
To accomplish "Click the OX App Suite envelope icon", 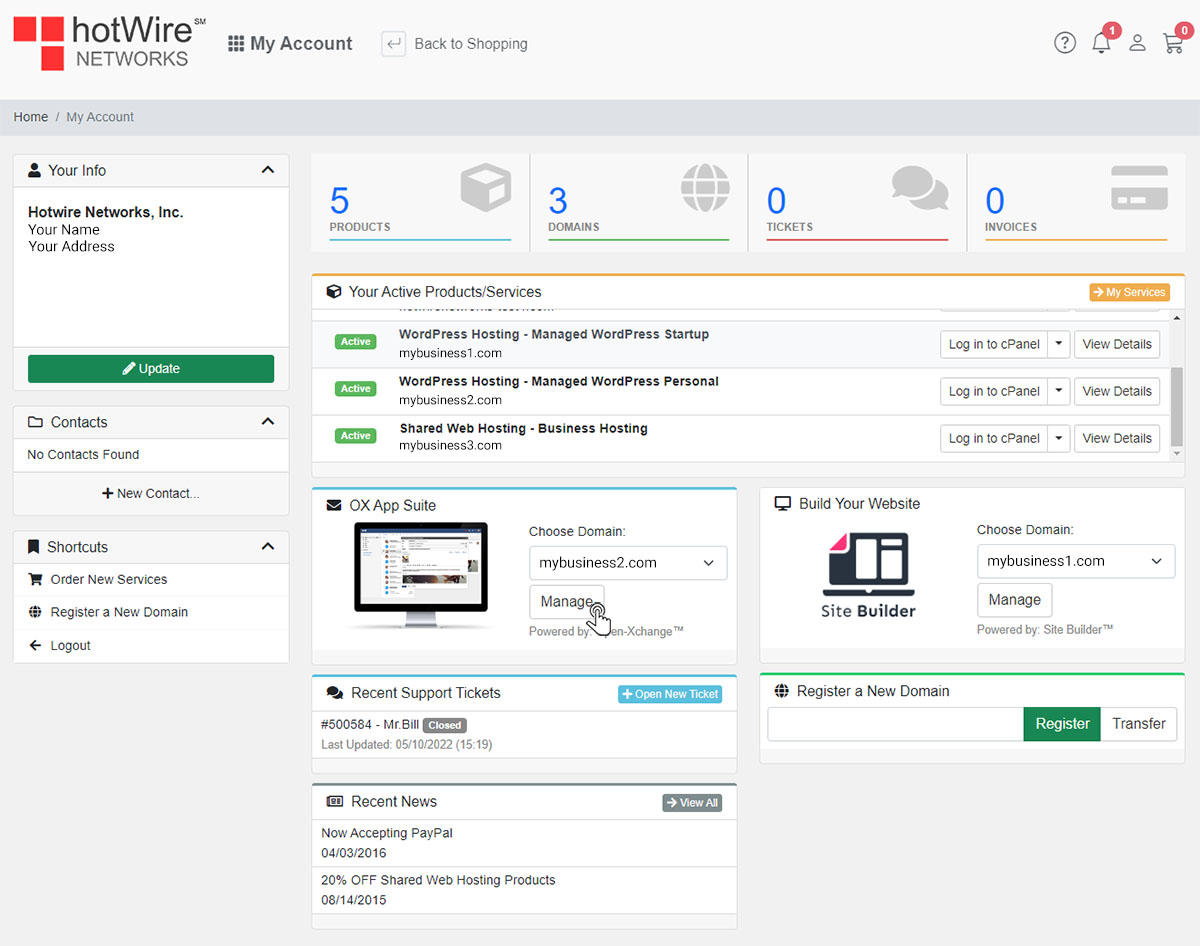I will click(x=334, y=506).
